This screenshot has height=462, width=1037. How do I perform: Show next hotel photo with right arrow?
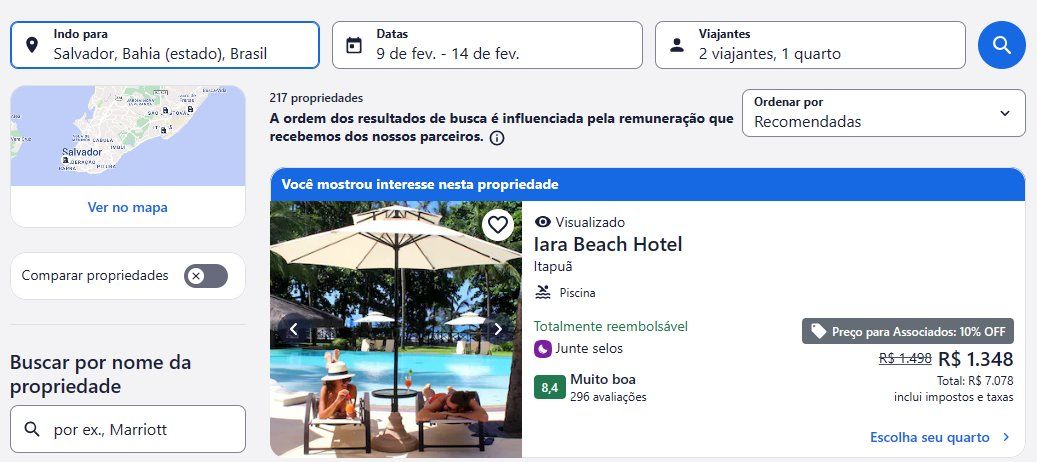click(498, 329)
